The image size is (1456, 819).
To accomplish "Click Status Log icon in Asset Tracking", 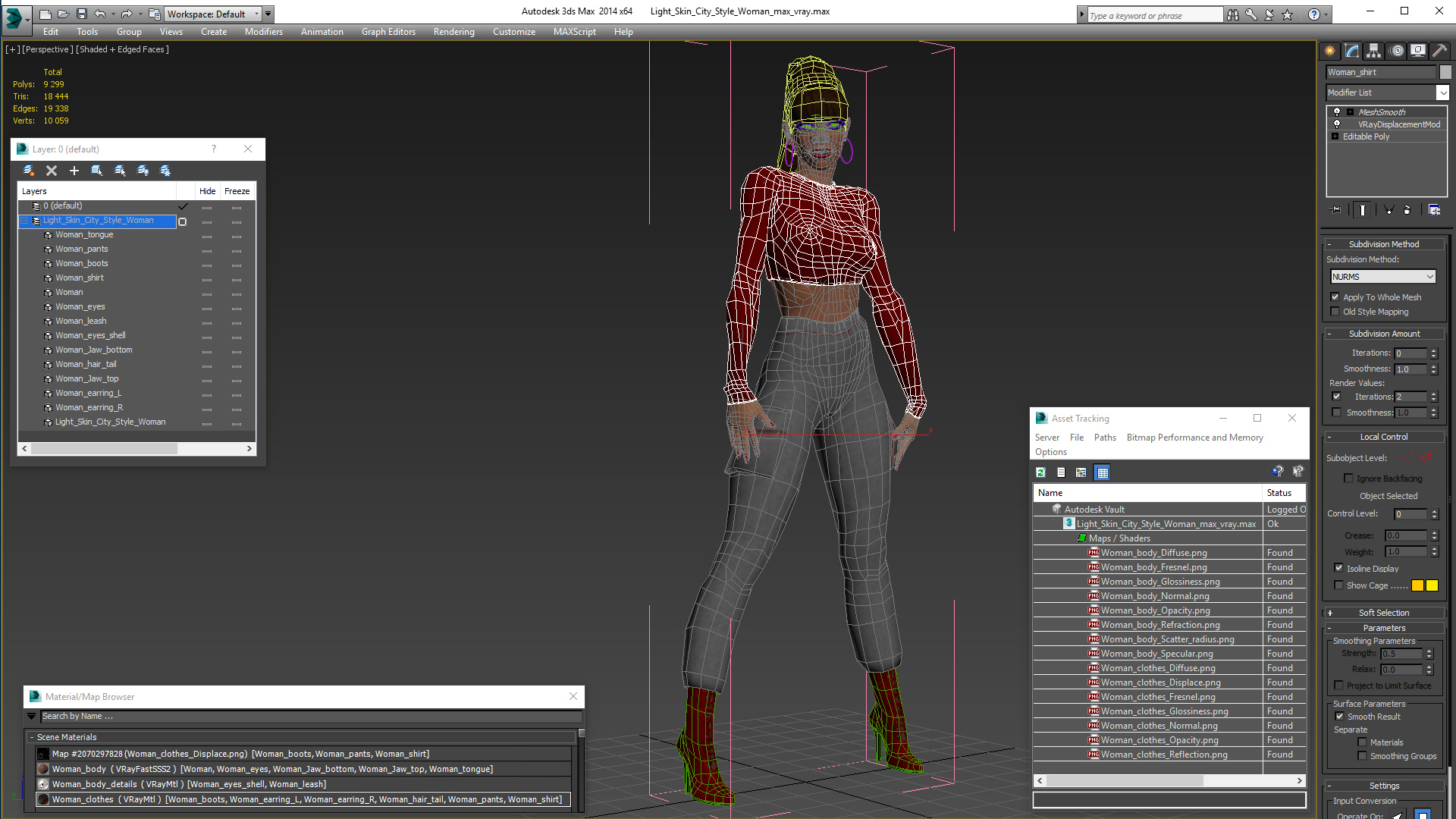I will click(1061, 472).
